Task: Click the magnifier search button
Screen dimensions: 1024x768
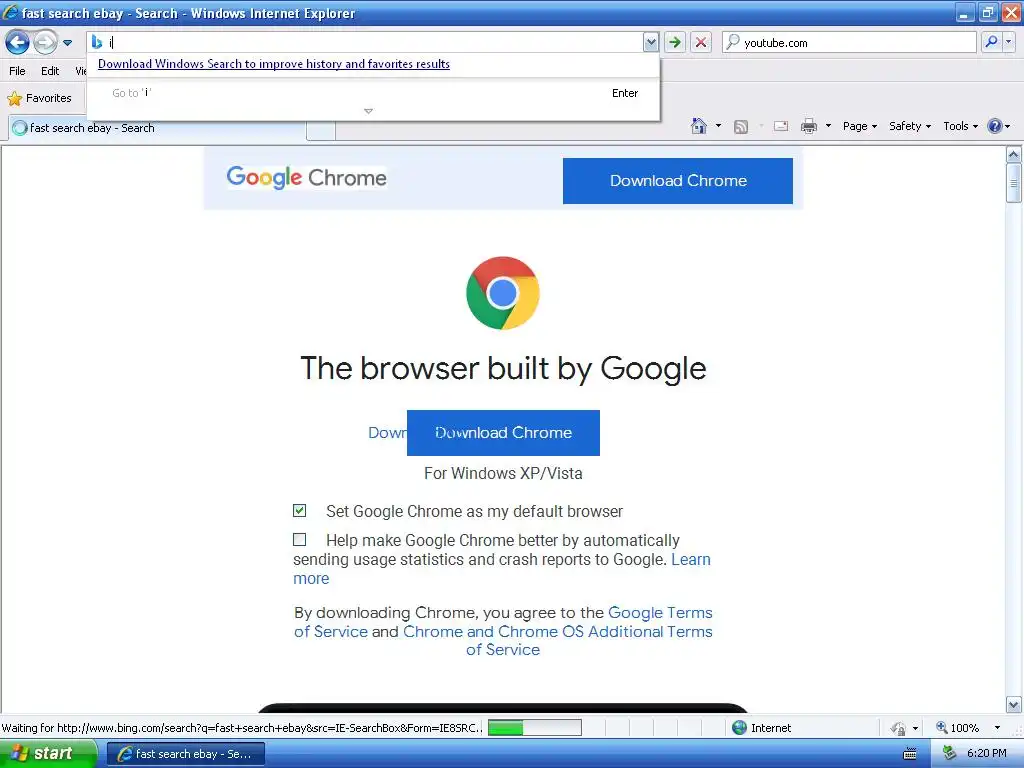Action: [991, 42]
